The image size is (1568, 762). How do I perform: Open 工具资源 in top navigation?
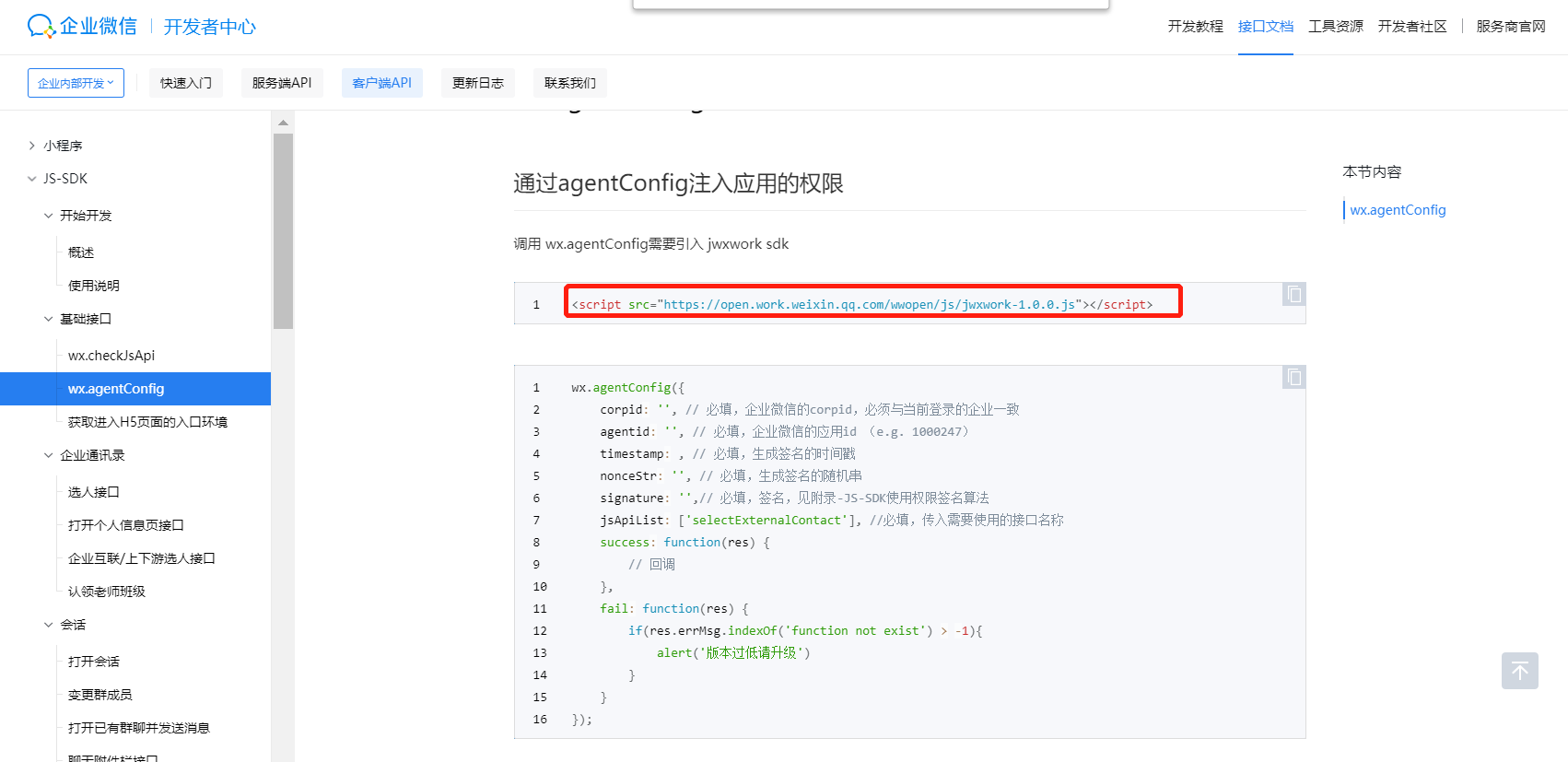[x=1336, y=27]
